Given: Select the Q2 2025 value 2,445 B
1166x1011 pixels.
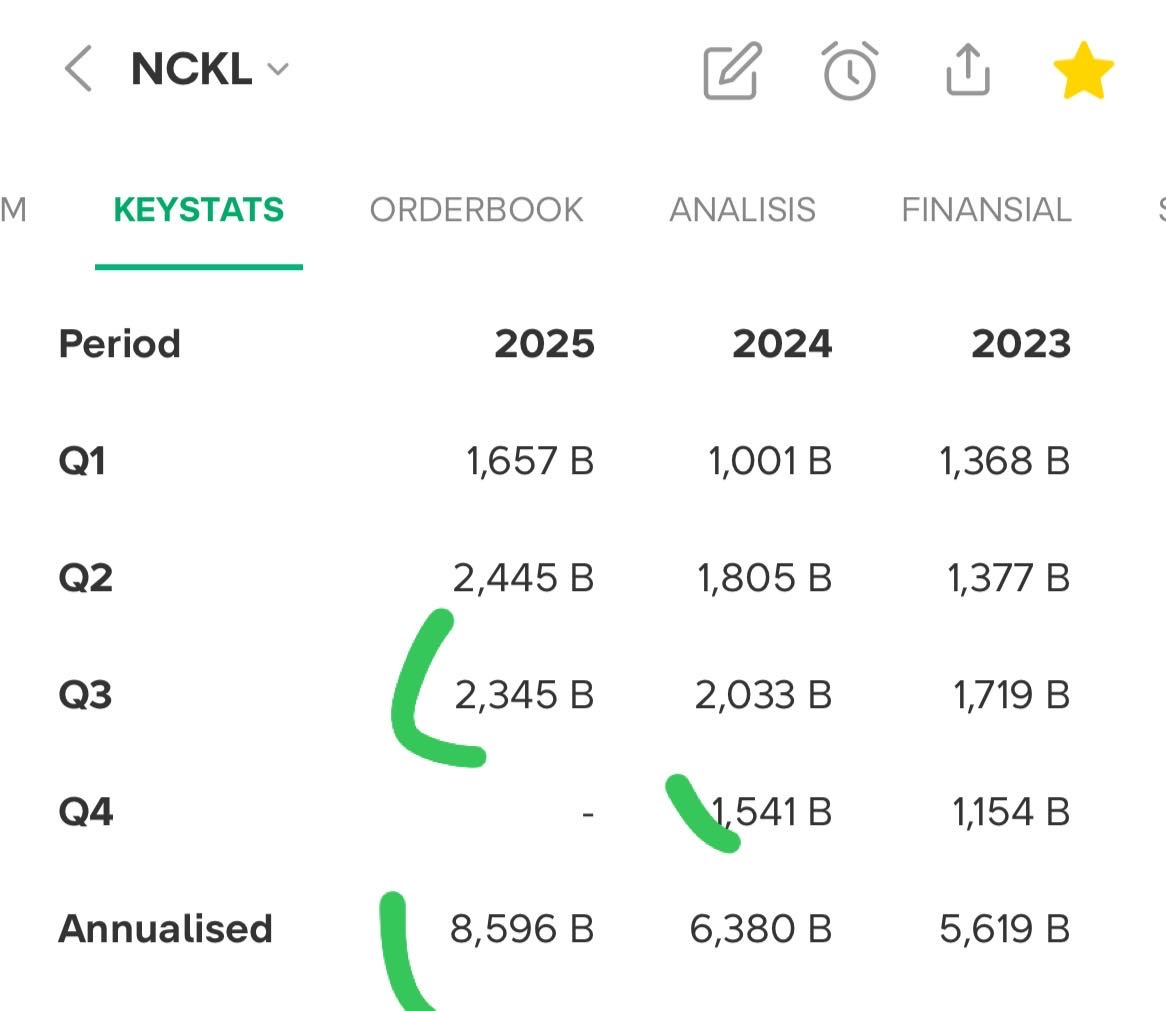Looking at the screenshot, I should pos(524,578).
